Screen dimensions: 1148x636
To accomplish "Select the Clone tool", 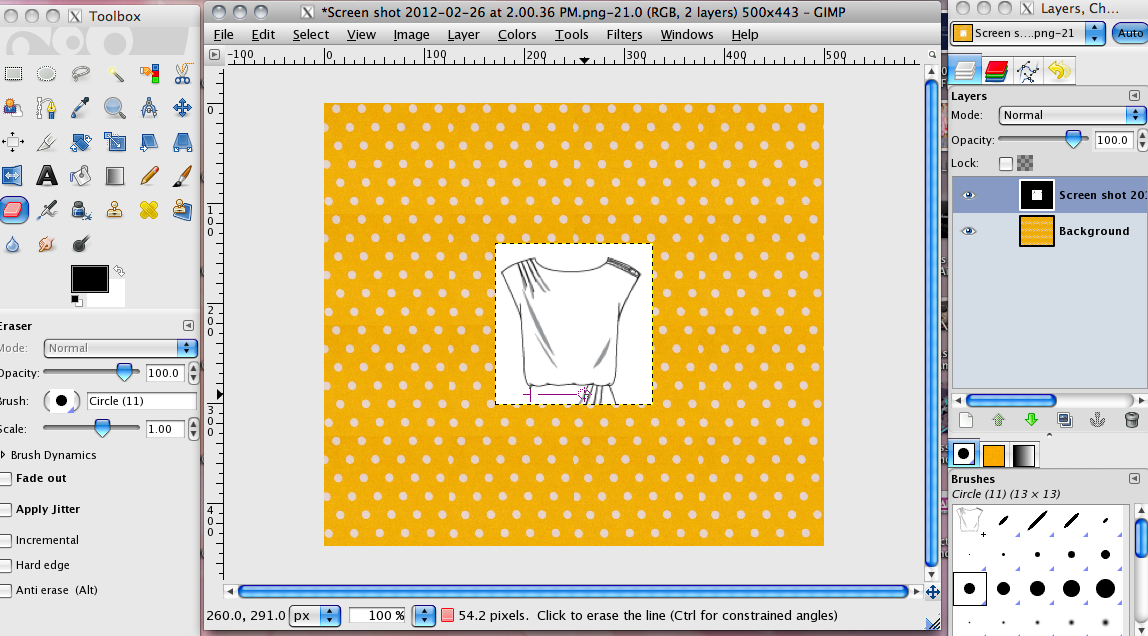I will tap(114, 210).
